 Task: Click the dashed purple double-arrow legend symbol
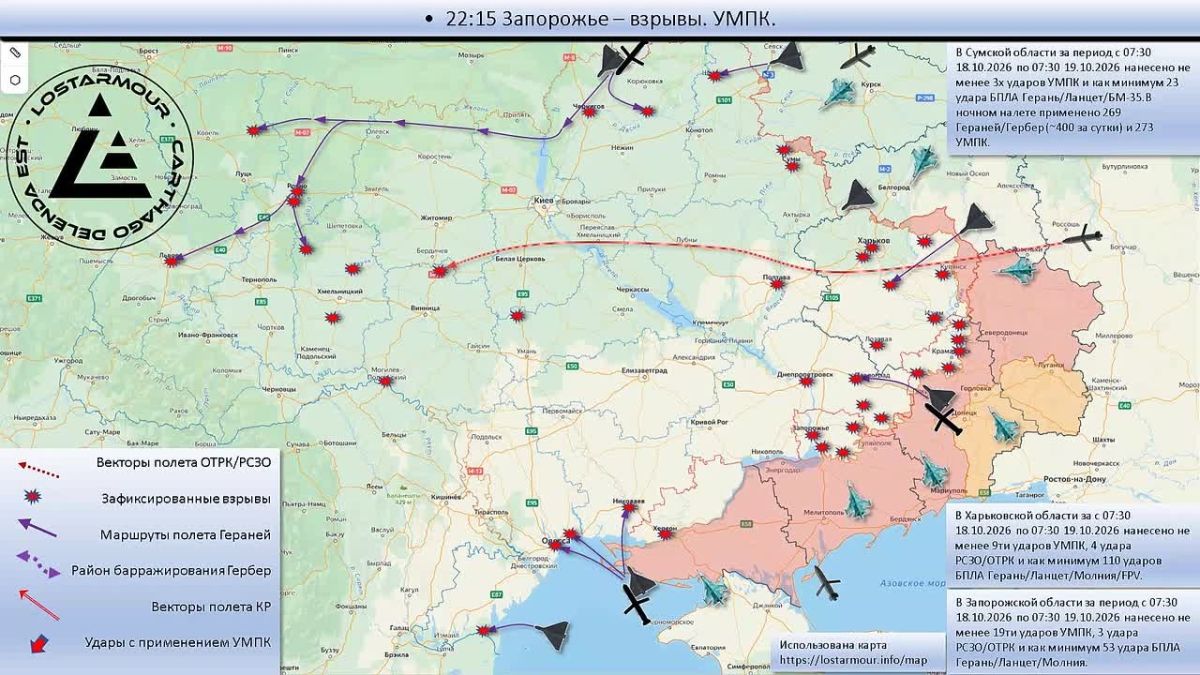tap(37, 564)
